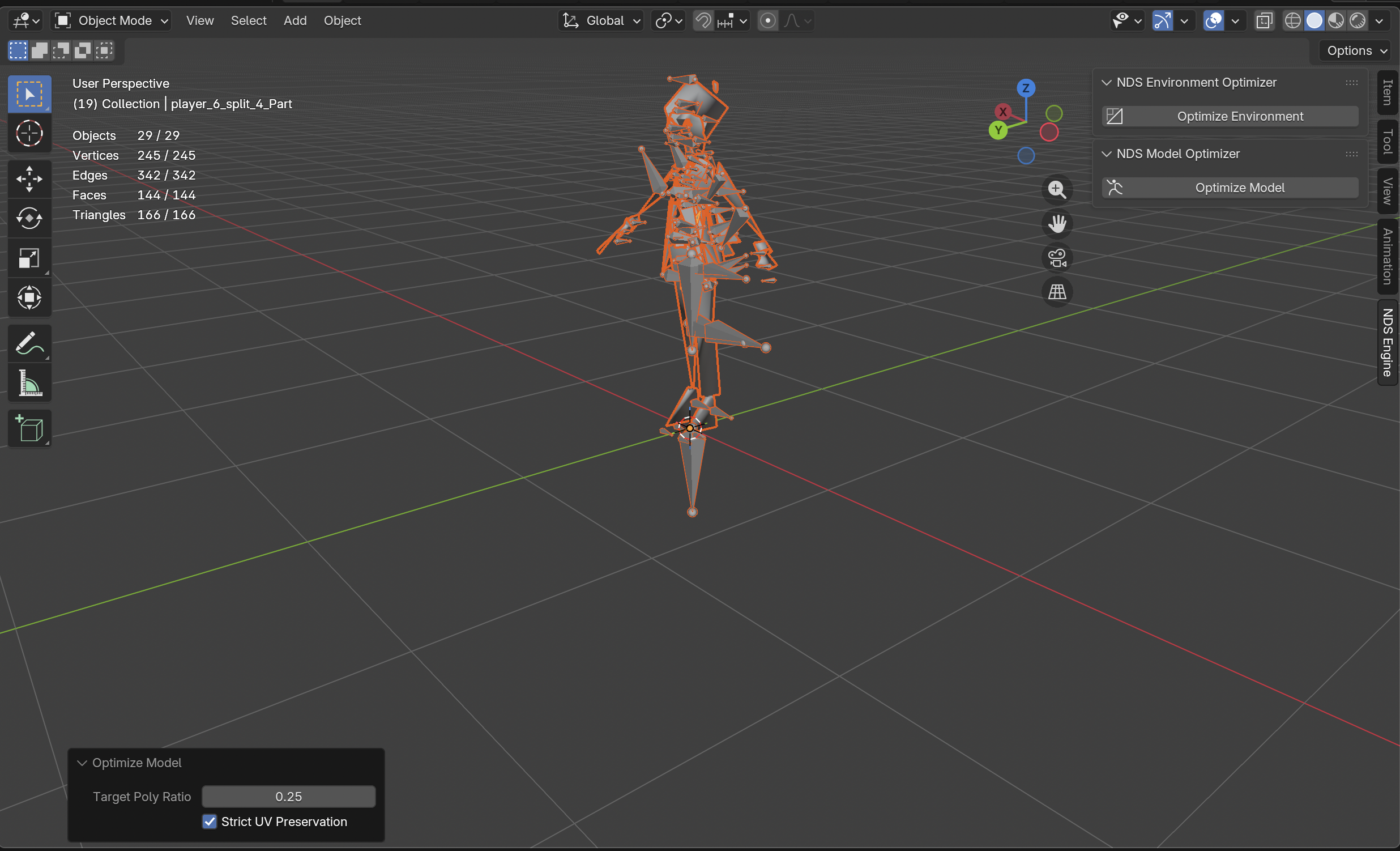Choose the Move tool

coord(29,179)
